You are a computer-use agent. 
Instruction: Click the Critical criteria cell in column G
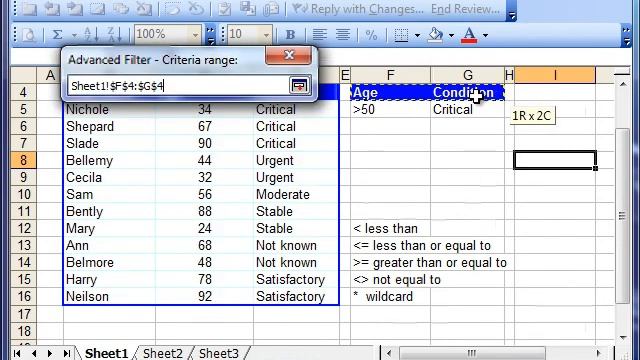468,109
